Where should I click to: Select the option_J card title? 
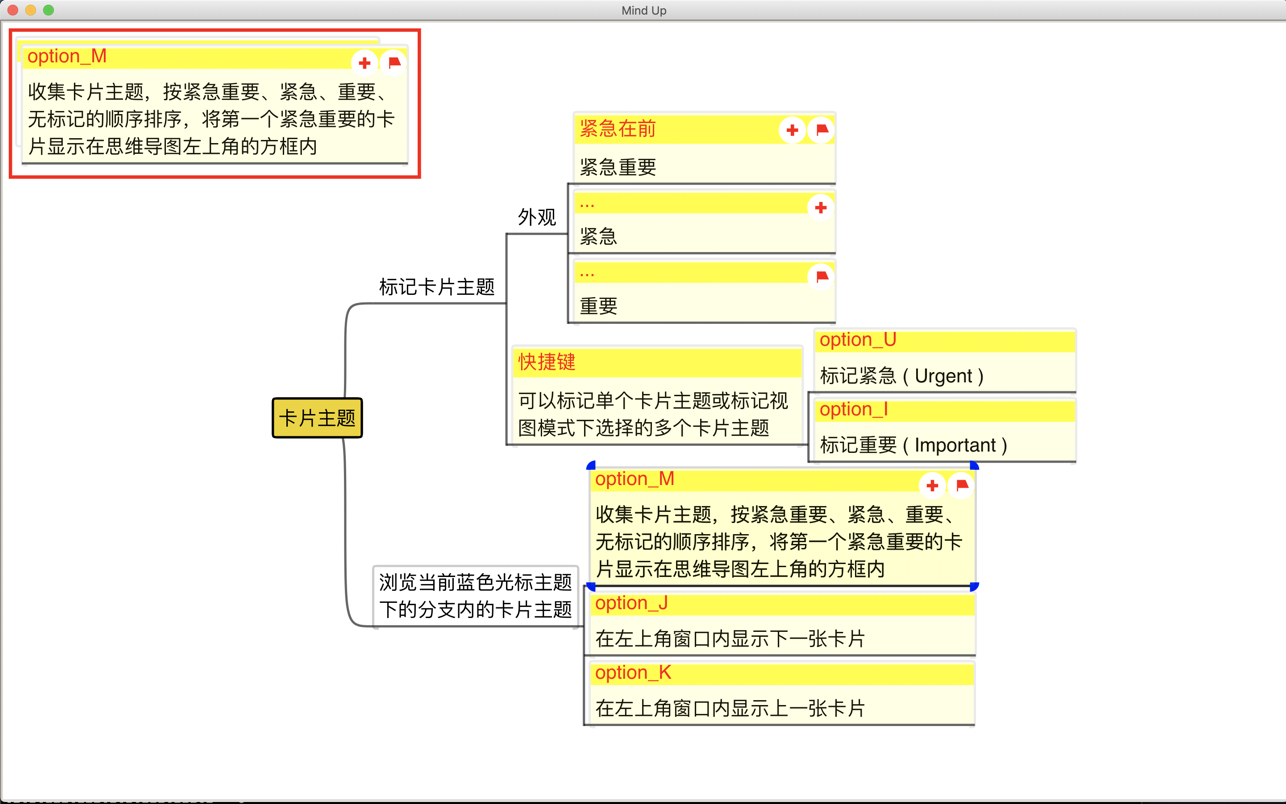[x=632, y=603]
